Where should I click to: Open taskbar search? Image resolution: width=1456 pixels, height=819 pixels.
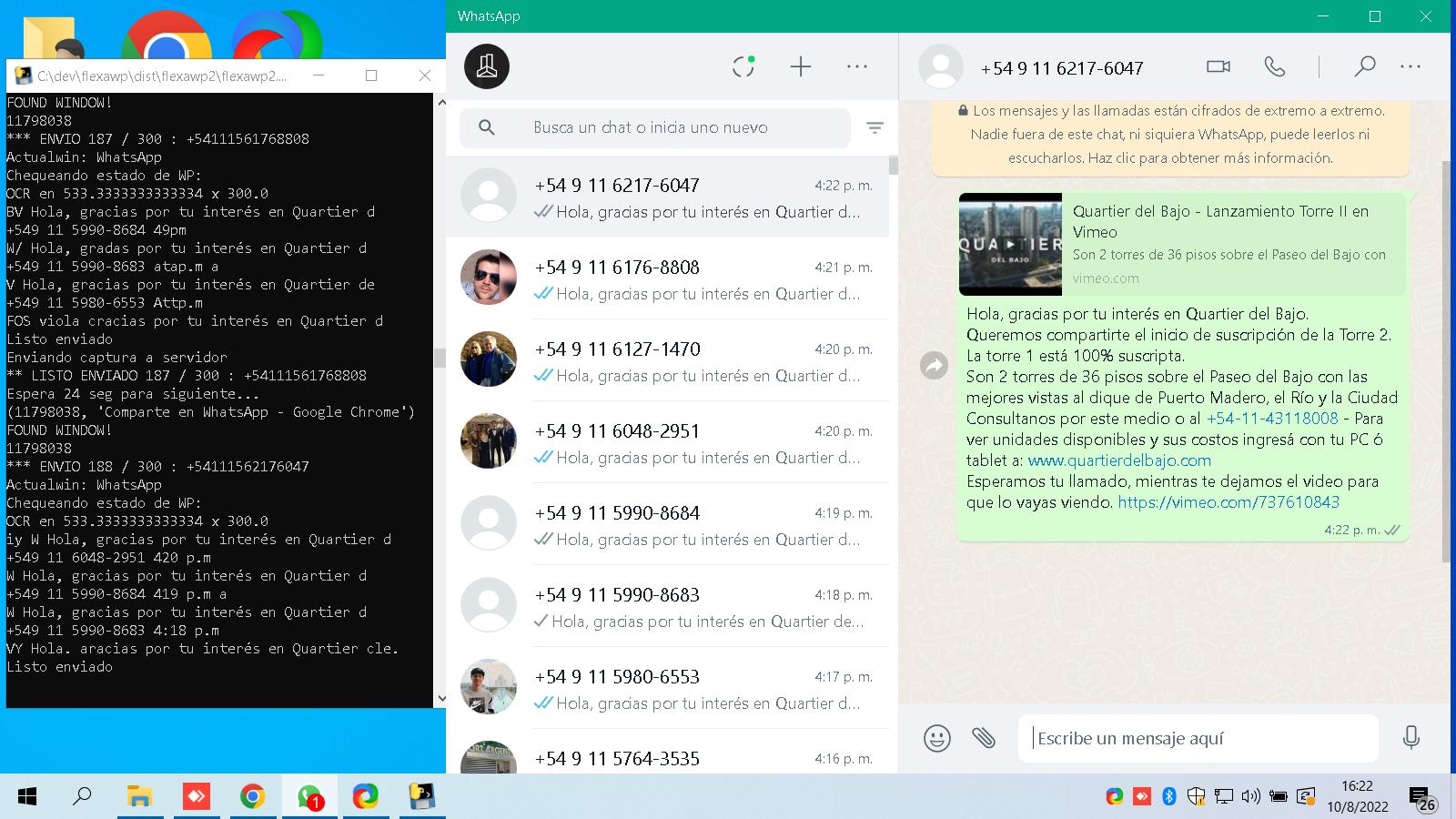pos(82,796)
